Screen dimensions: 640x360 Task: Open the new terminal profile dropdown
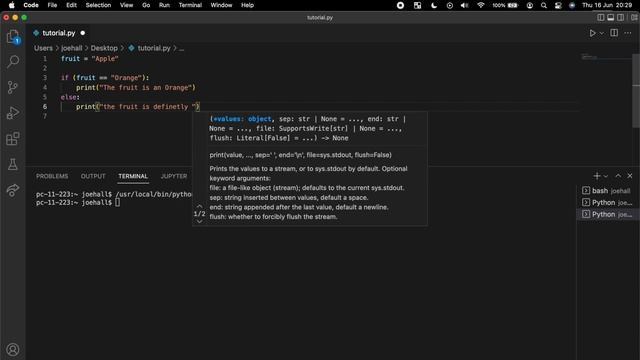(606, 176)
